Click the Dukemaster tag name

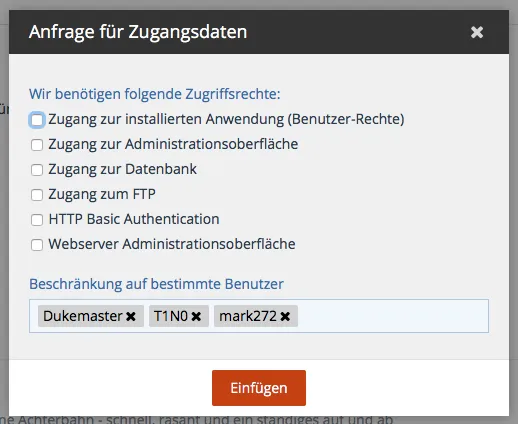[83, 316]
